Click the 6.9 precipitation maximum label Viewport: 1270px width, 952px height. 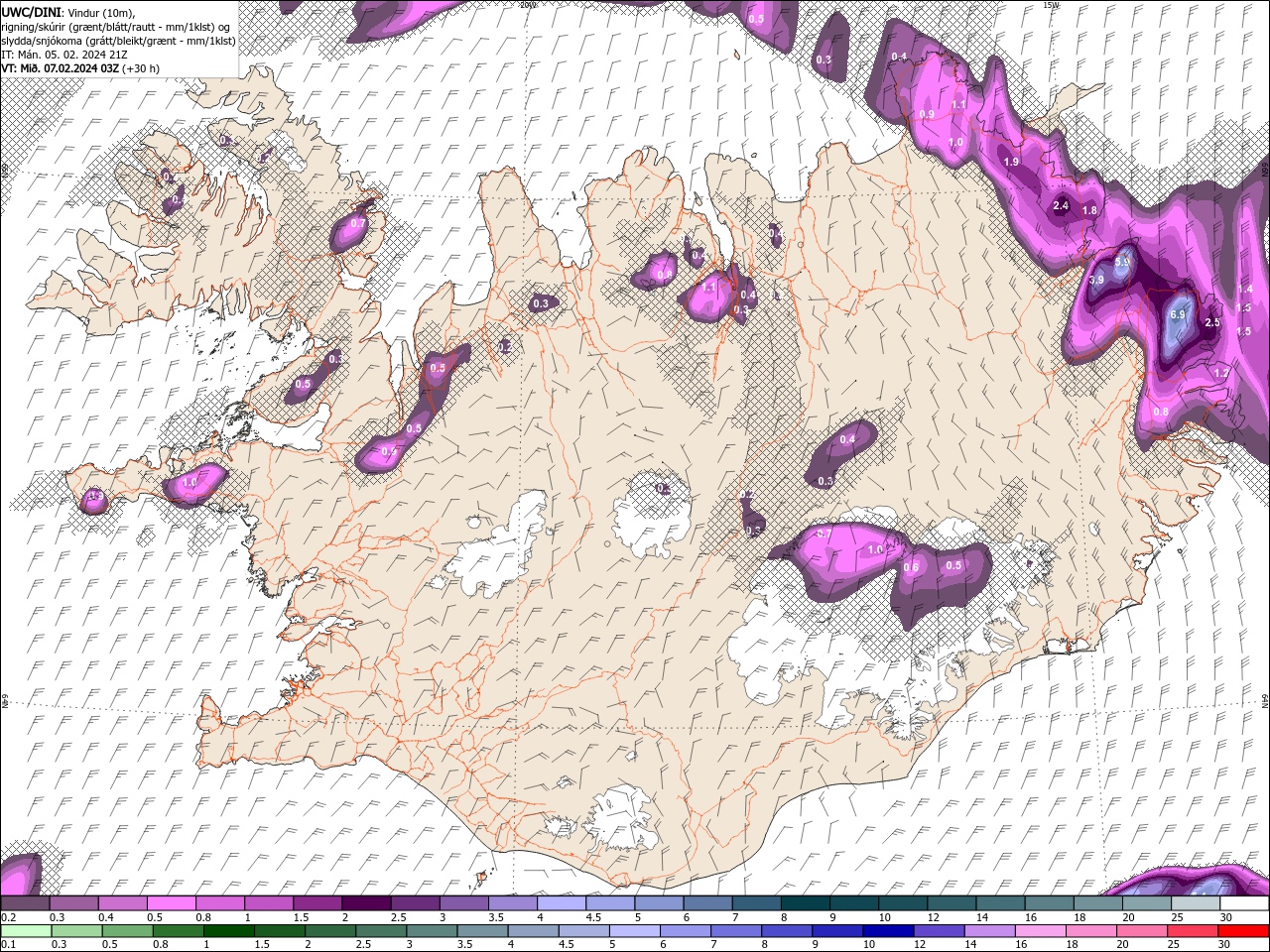point(1178,314)
